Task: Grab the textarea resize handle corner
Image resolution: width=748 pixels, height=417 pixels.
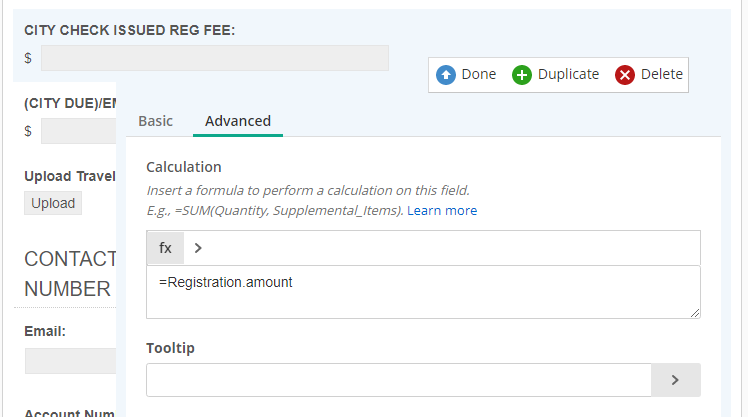Action: pos(695,313)
